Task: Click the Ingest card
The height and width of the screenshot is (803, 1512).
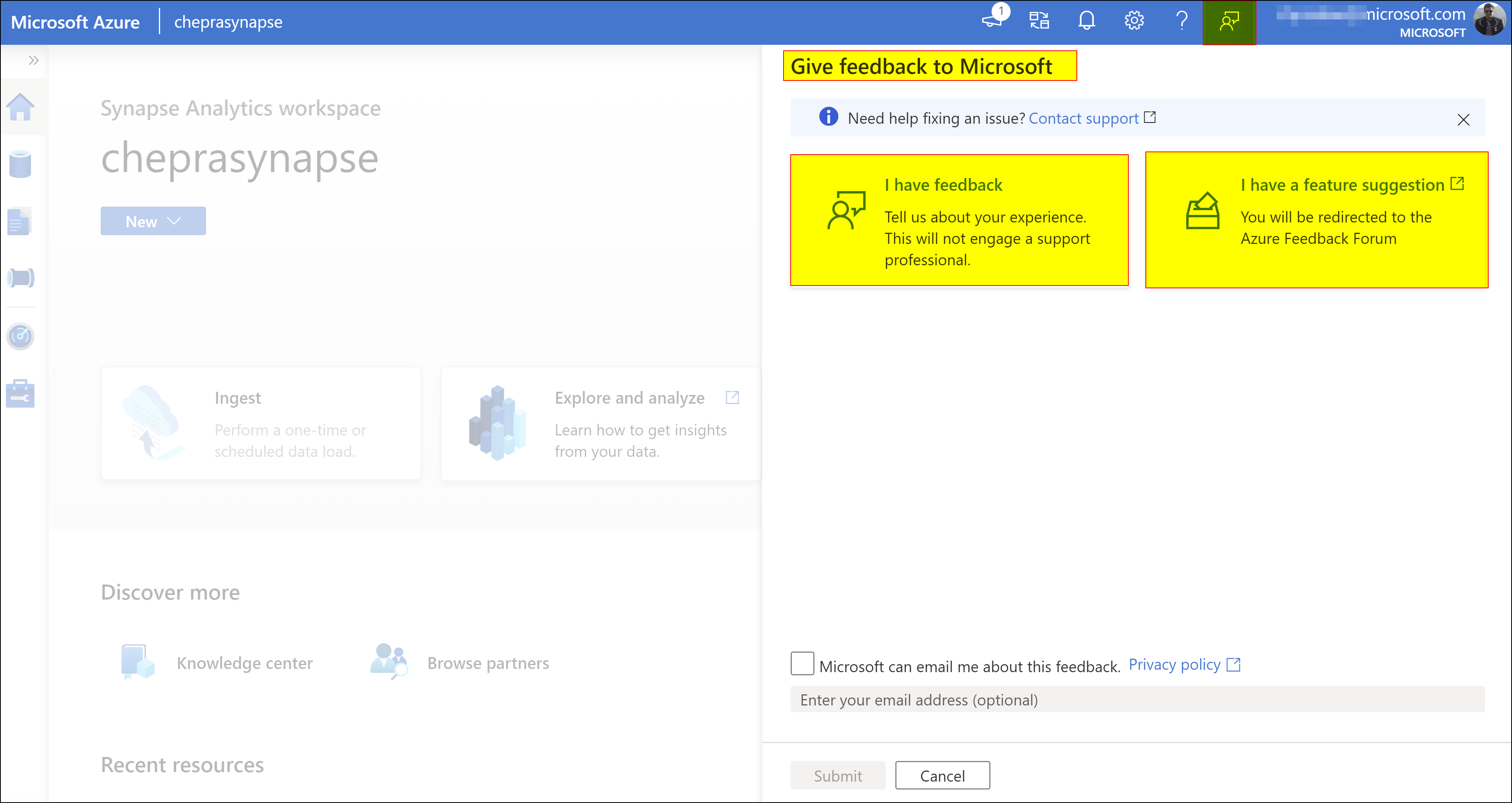Action: (261, 423)
